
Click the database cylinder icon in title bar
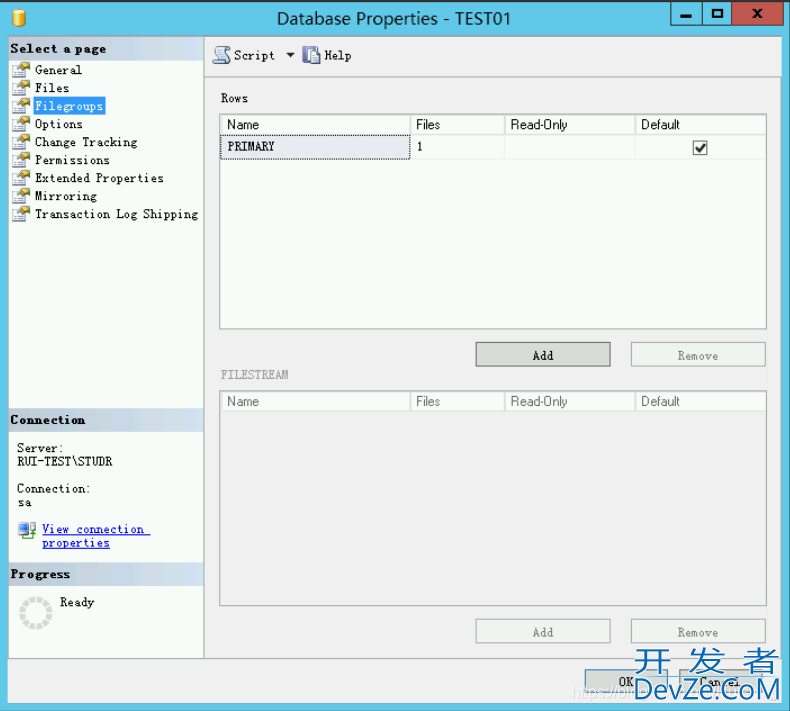[19, 18]
